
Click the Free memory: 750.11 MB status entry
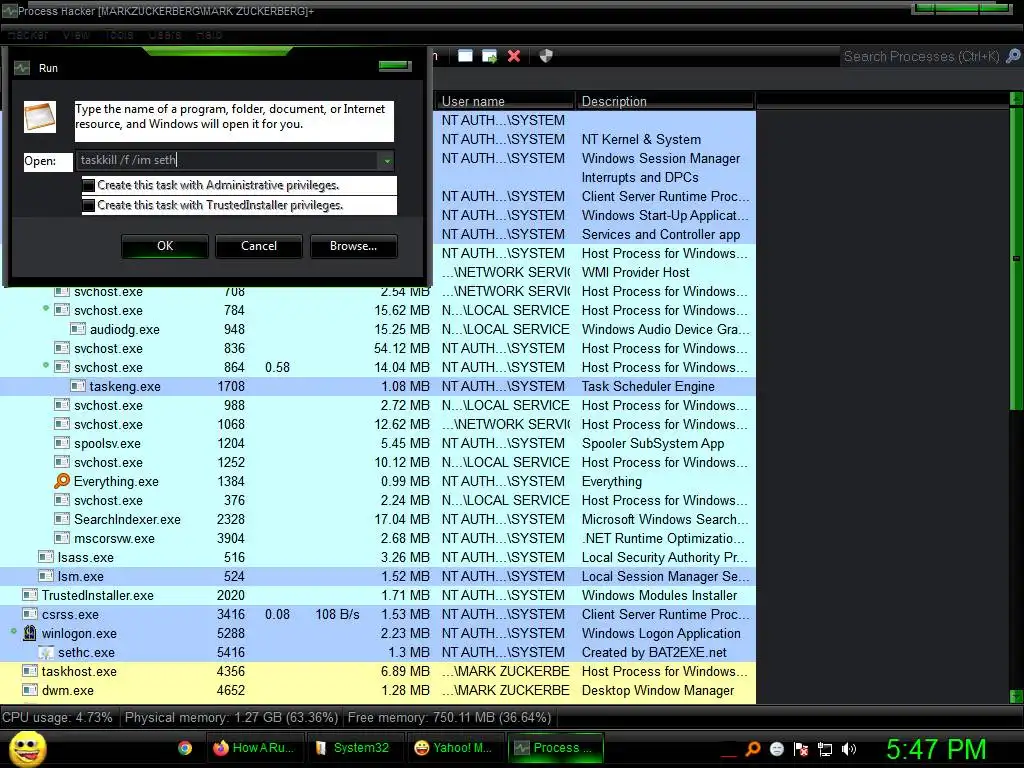[449, 718]
